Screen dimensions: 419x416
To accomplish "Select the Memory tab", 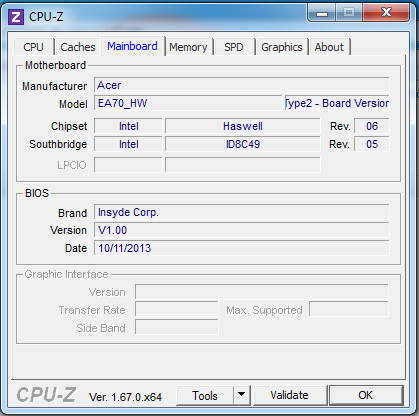I will tap(188, 47).
